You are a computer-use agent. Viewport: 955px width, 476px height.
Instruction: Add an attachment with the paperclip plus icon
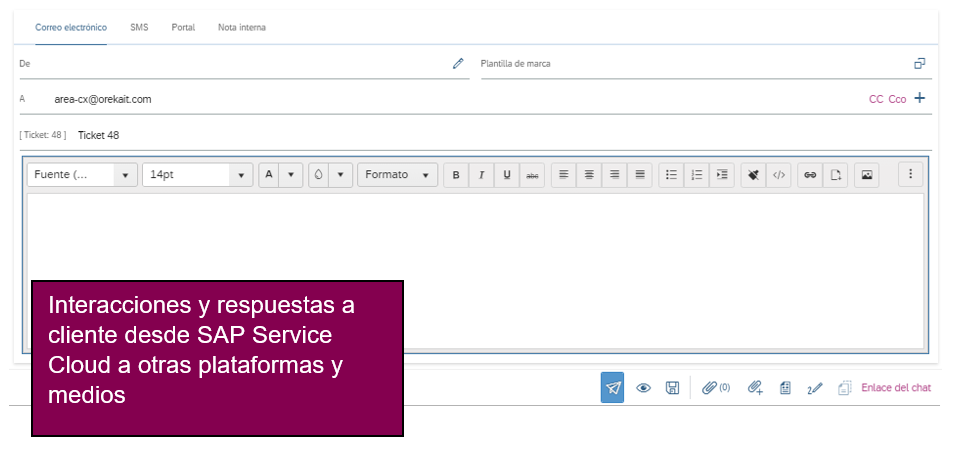pyautogui.click(x=755, y=388)
